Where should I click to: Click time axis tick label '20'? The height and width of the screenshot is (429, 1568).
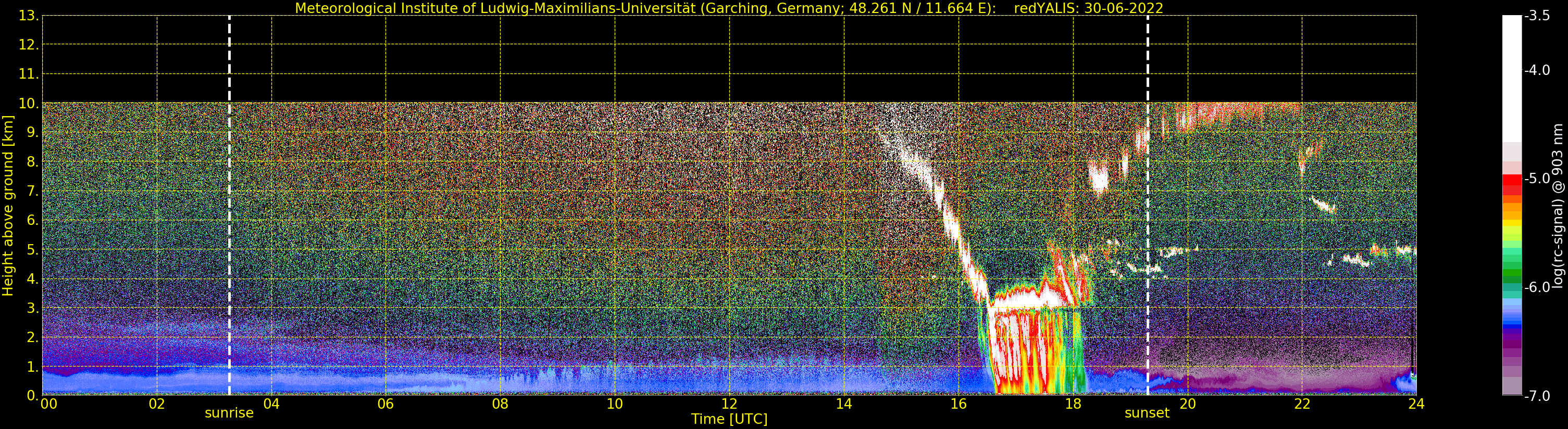pyautogui.click(x=1188, y=404)
